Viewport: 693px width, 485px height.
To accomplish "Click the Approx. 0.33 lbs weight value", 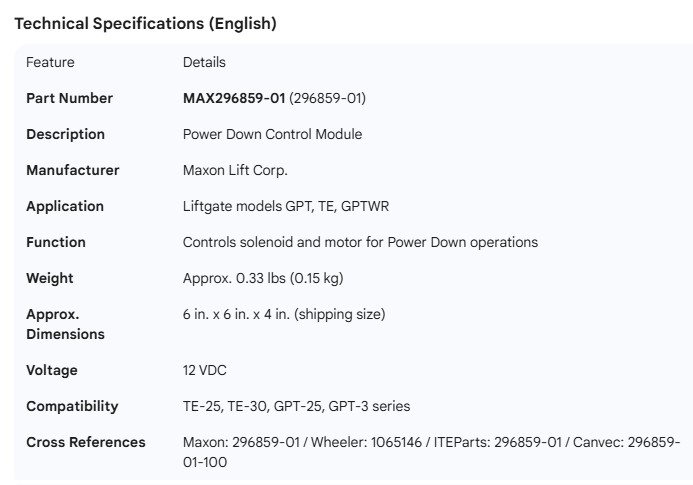I will 263,278.
